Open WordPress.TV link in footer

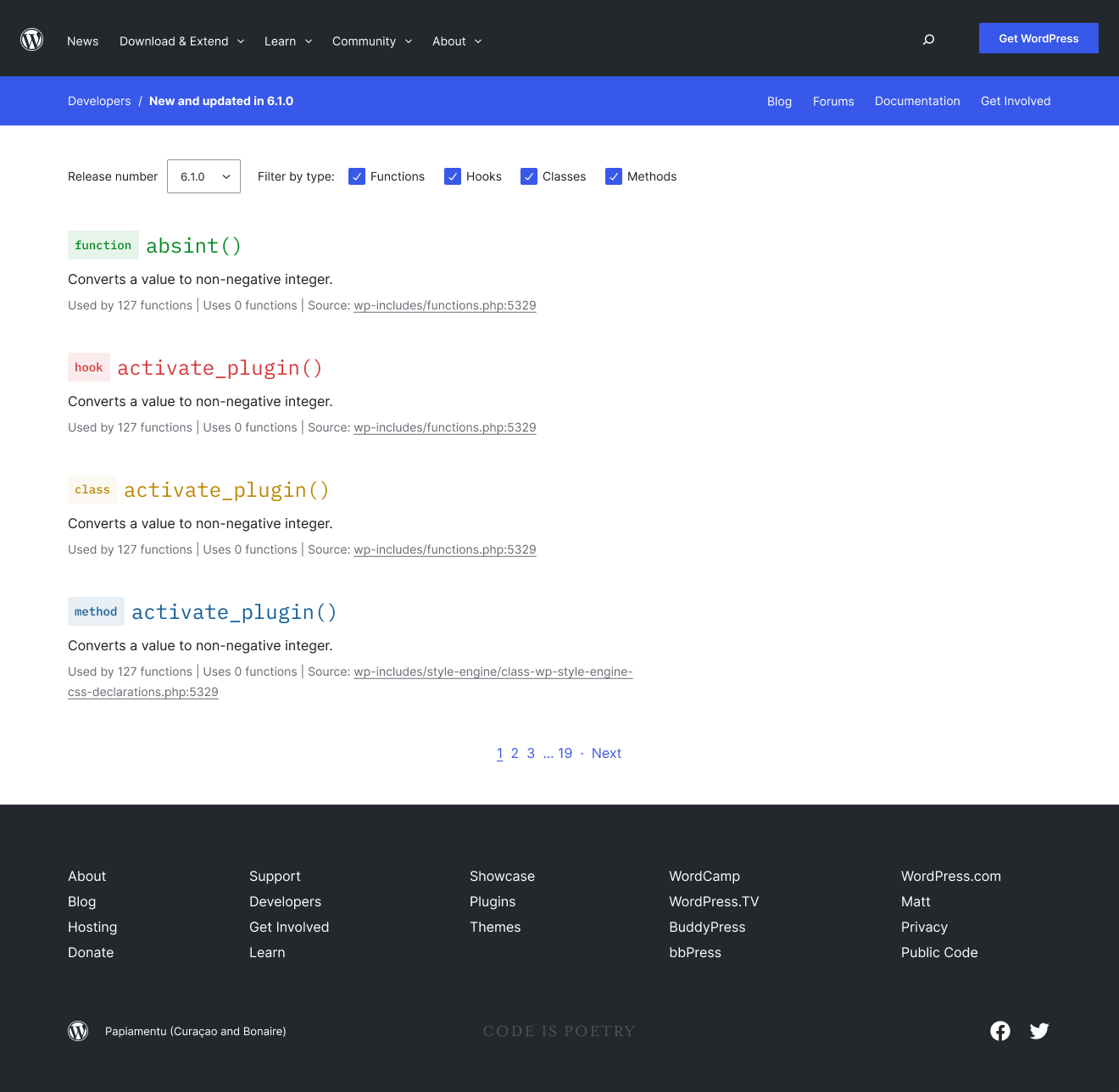click(714, 901)
